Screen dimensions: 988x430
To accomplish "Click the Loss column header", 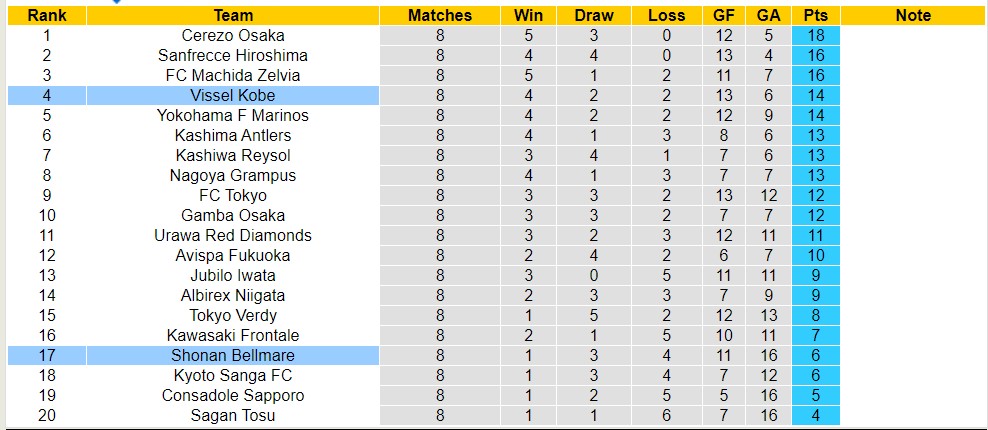I will [666, 15].
